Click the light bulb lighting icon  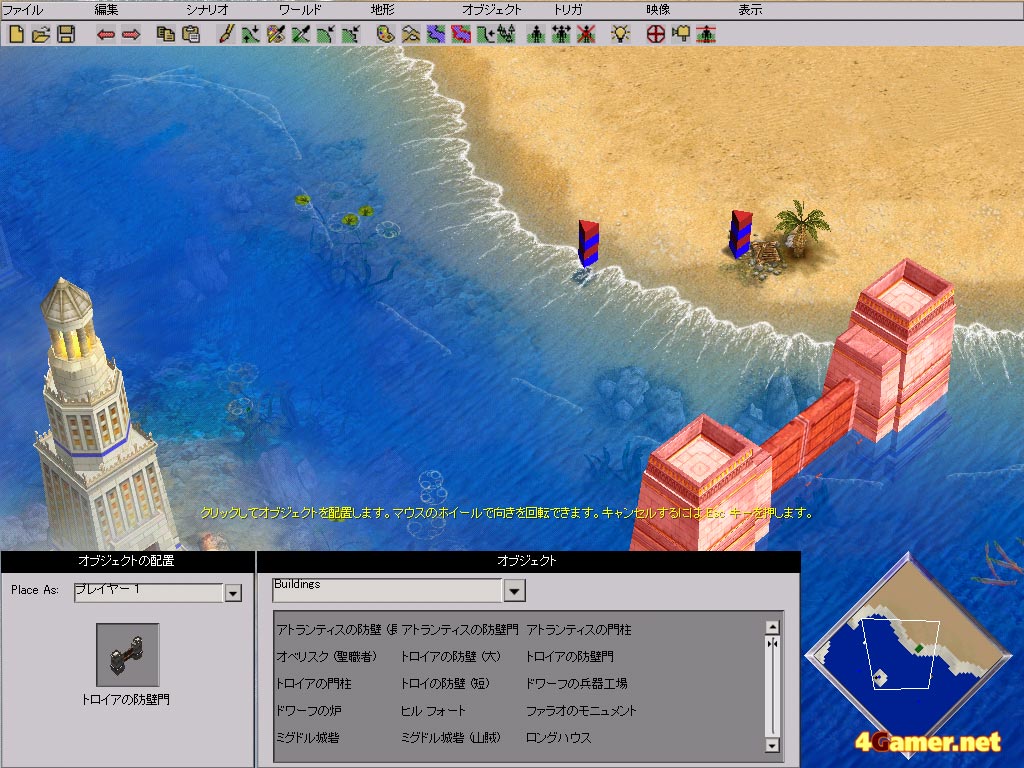click(x=620, y=34)
